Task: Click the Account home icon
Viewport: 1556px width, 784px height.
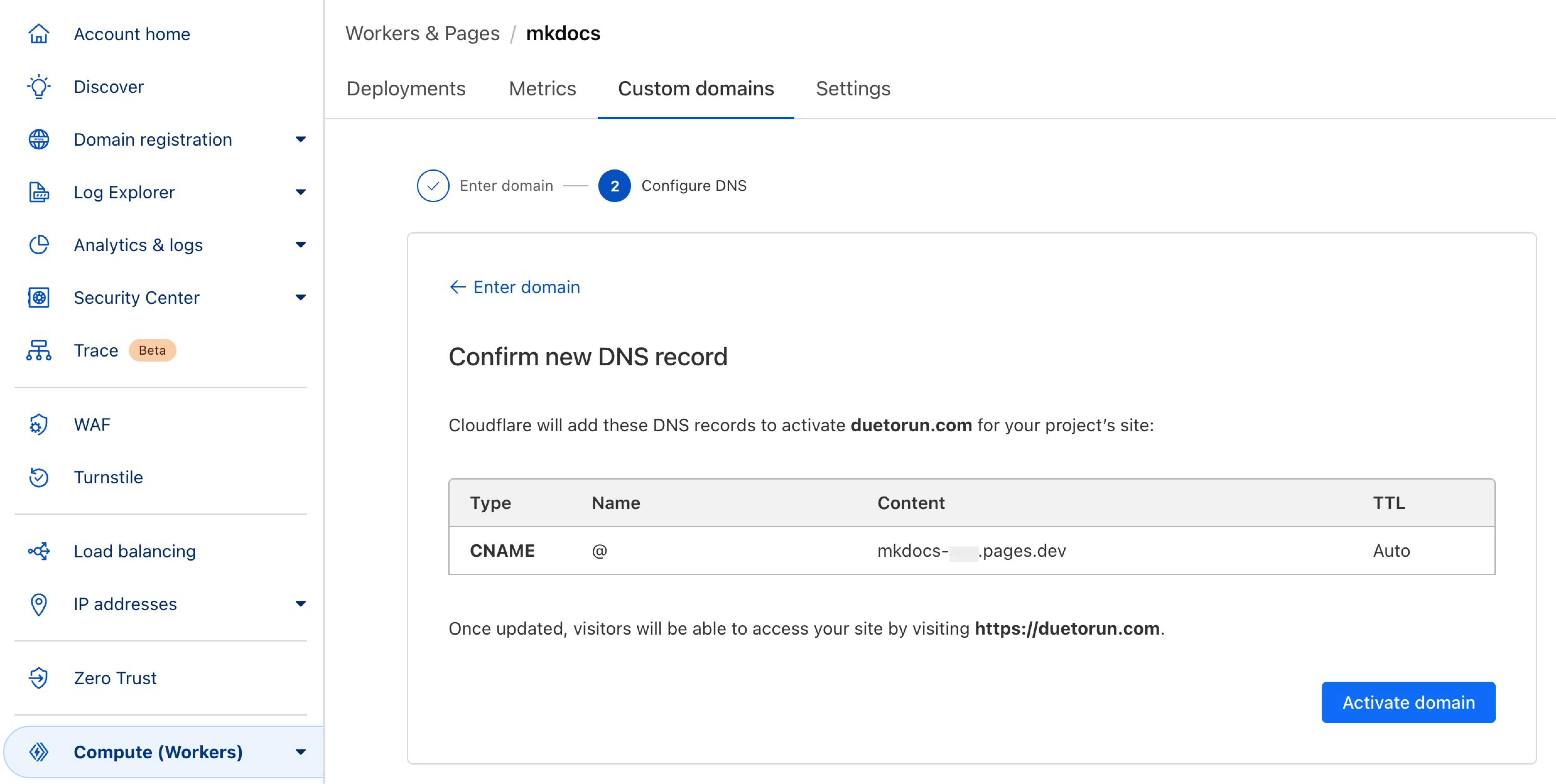Action: pos(39,34)
